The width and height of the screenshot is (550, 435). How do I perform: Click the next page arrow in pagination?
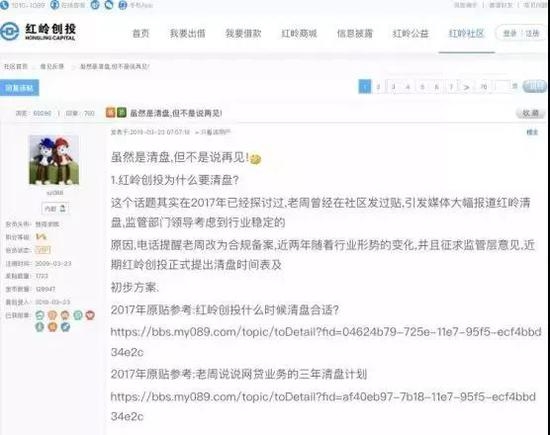[x=466, y=87]
